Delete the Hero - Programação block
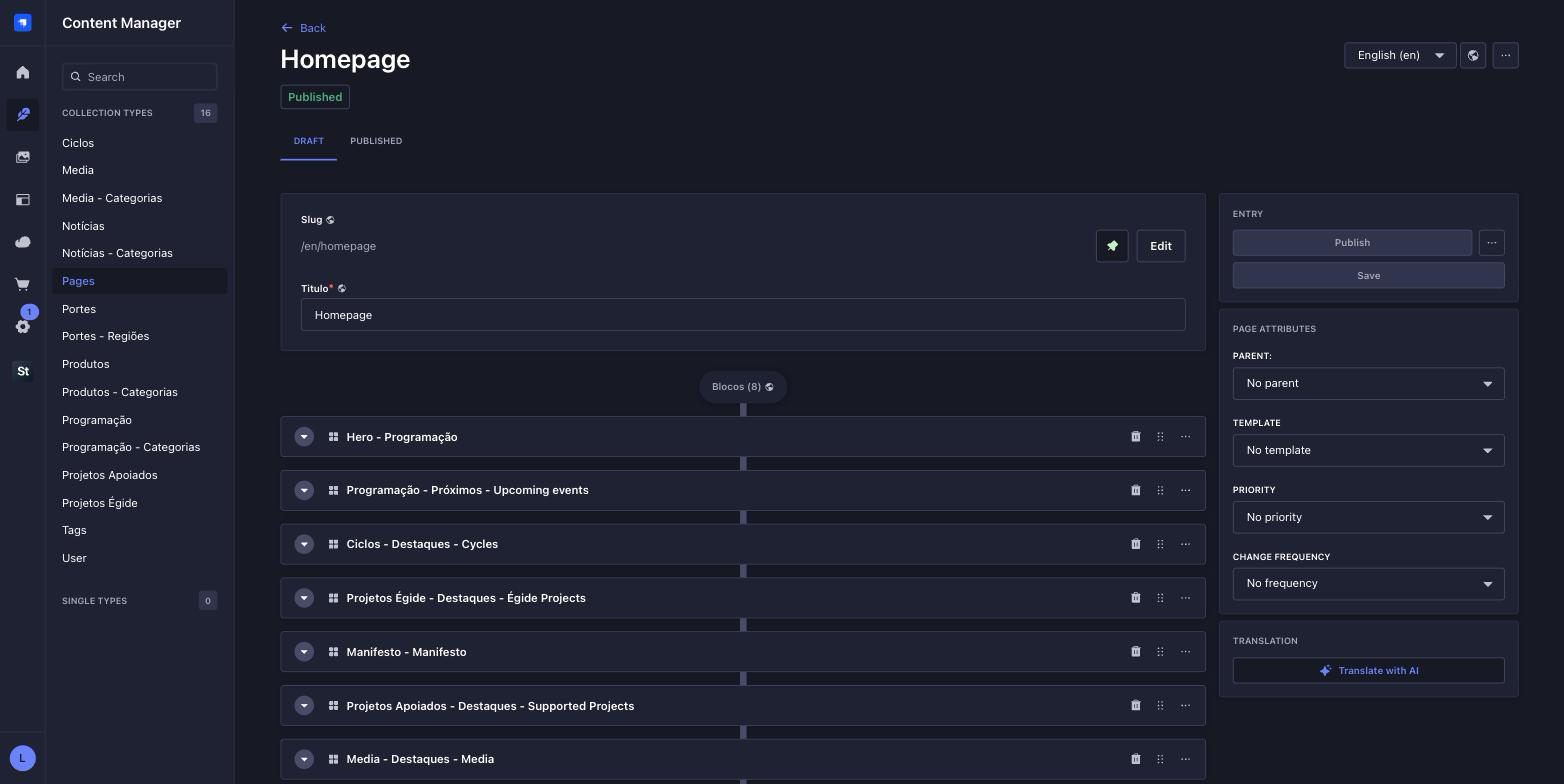Viewport: 1564px width, 784px height. [x=1135, y=437]
